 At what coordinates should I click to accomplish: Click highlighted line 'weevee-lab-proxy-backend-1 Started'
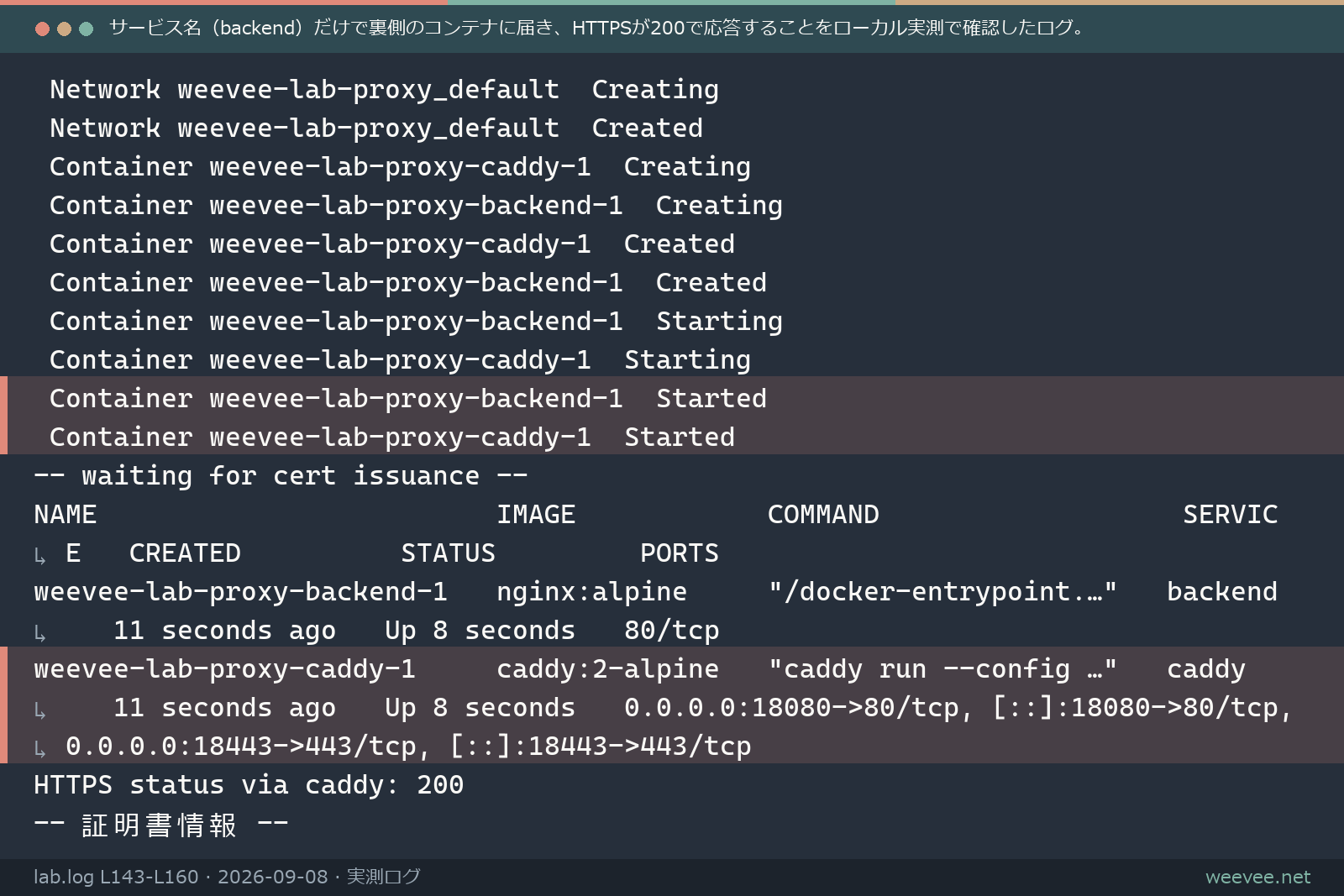(408, 398)
